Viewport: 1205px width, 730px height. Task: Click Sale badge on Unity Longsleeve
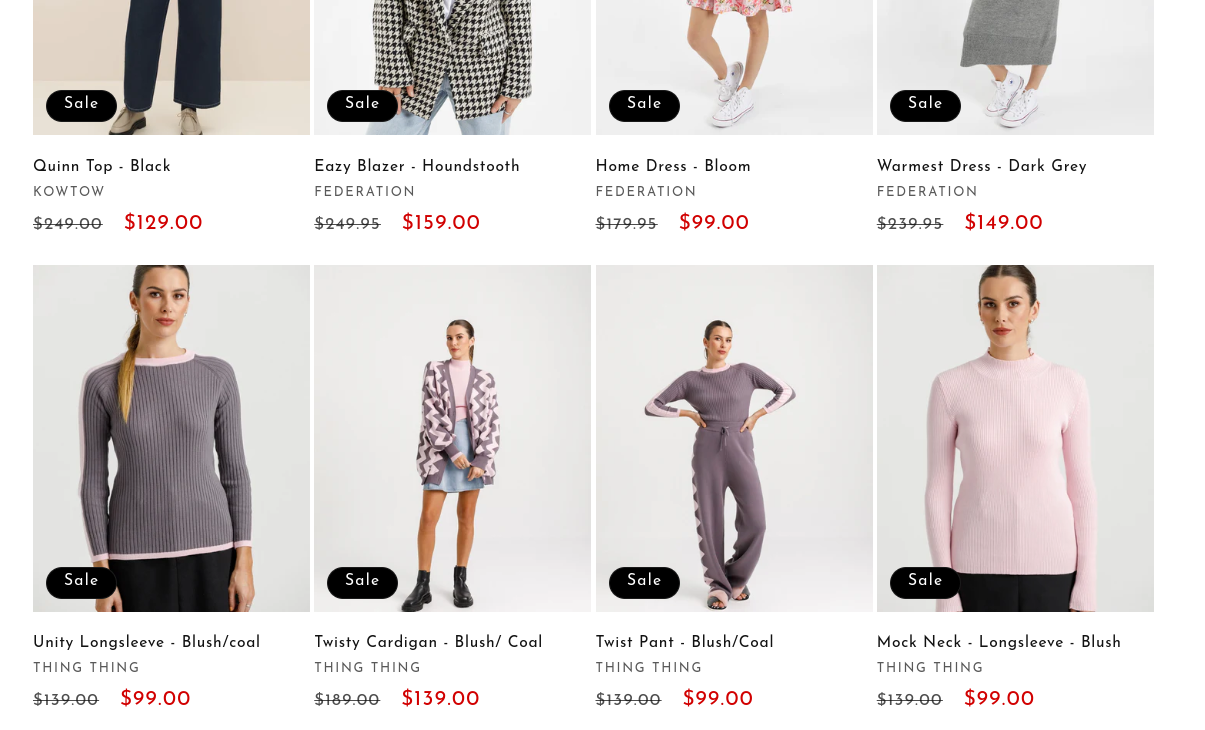pyautogui.click(x=81, y=582)
